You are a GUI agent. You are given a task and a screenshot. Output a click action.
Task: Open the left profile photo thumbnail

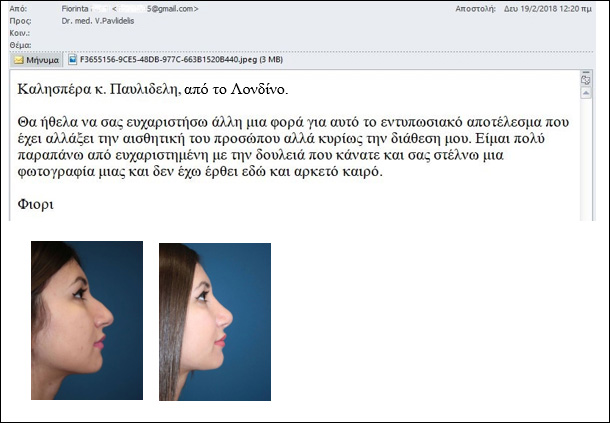[x=87, y=320]
